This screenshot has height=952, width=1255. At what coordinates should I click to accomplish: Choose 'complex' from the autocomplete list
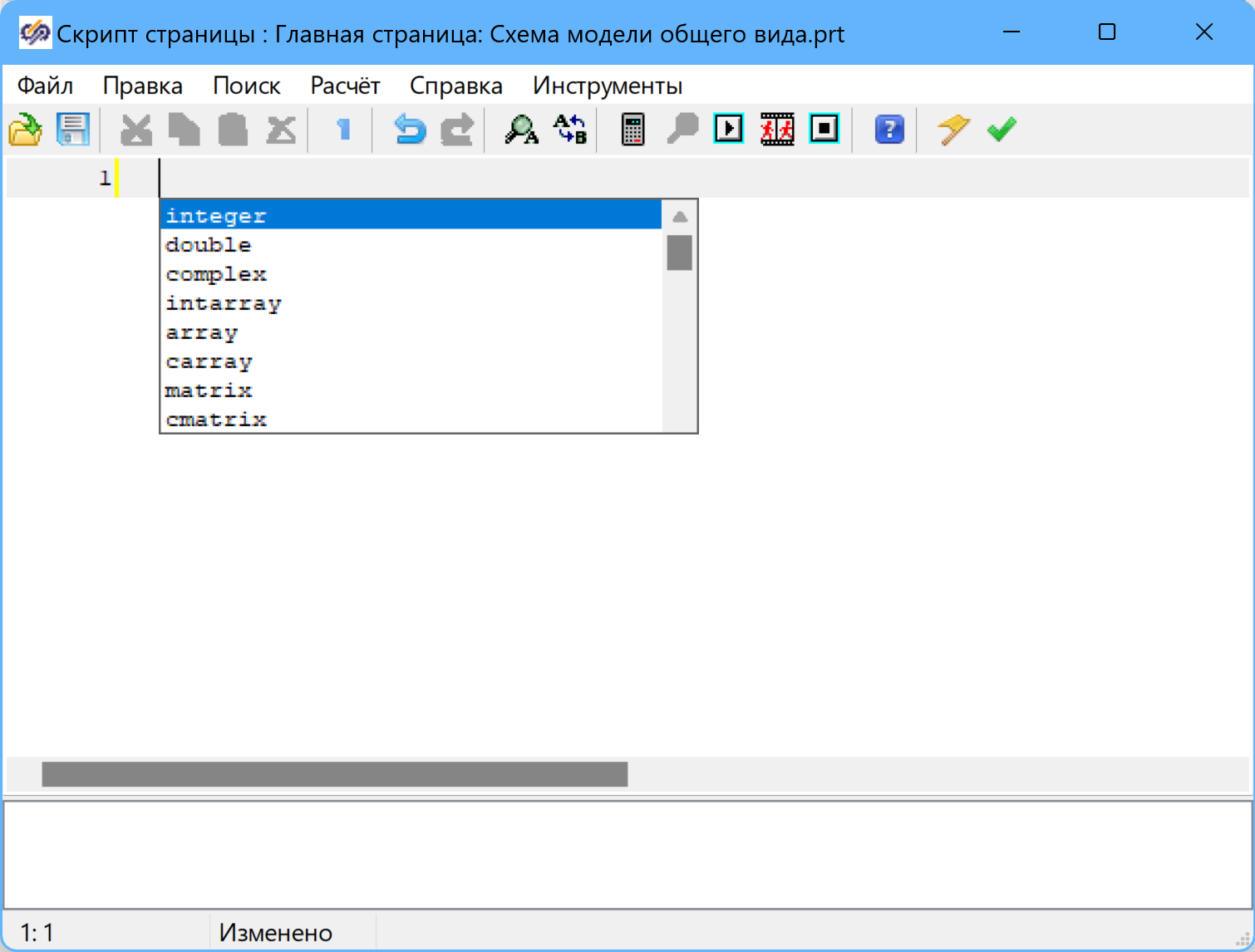(216, 274)
